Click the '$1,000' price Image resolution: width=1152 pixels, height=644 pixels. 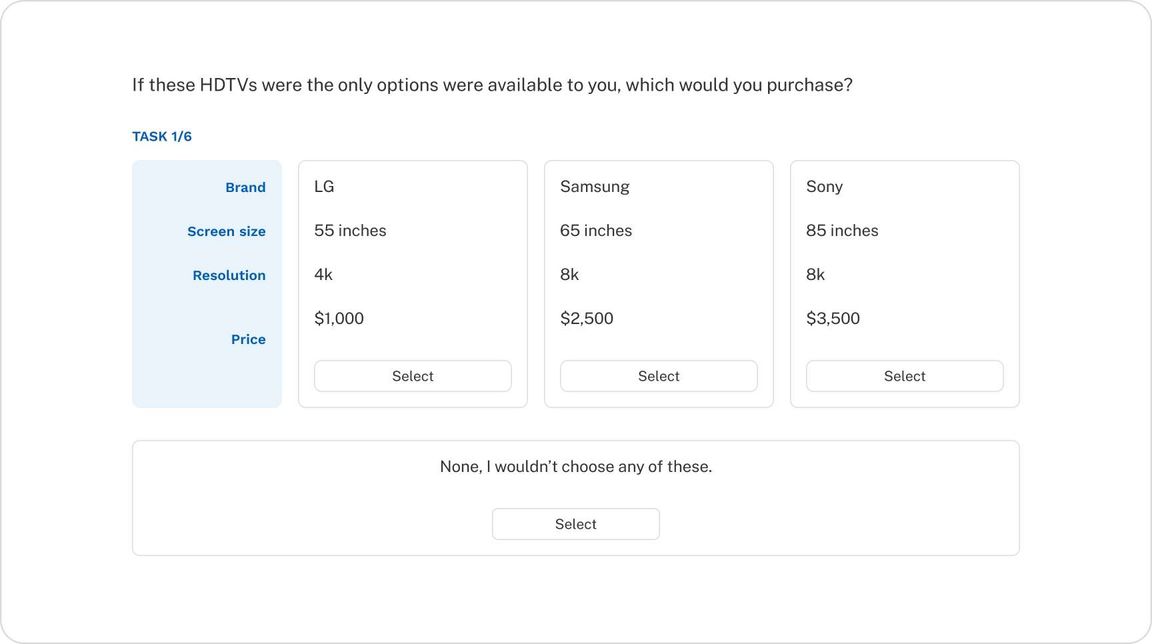339,319
